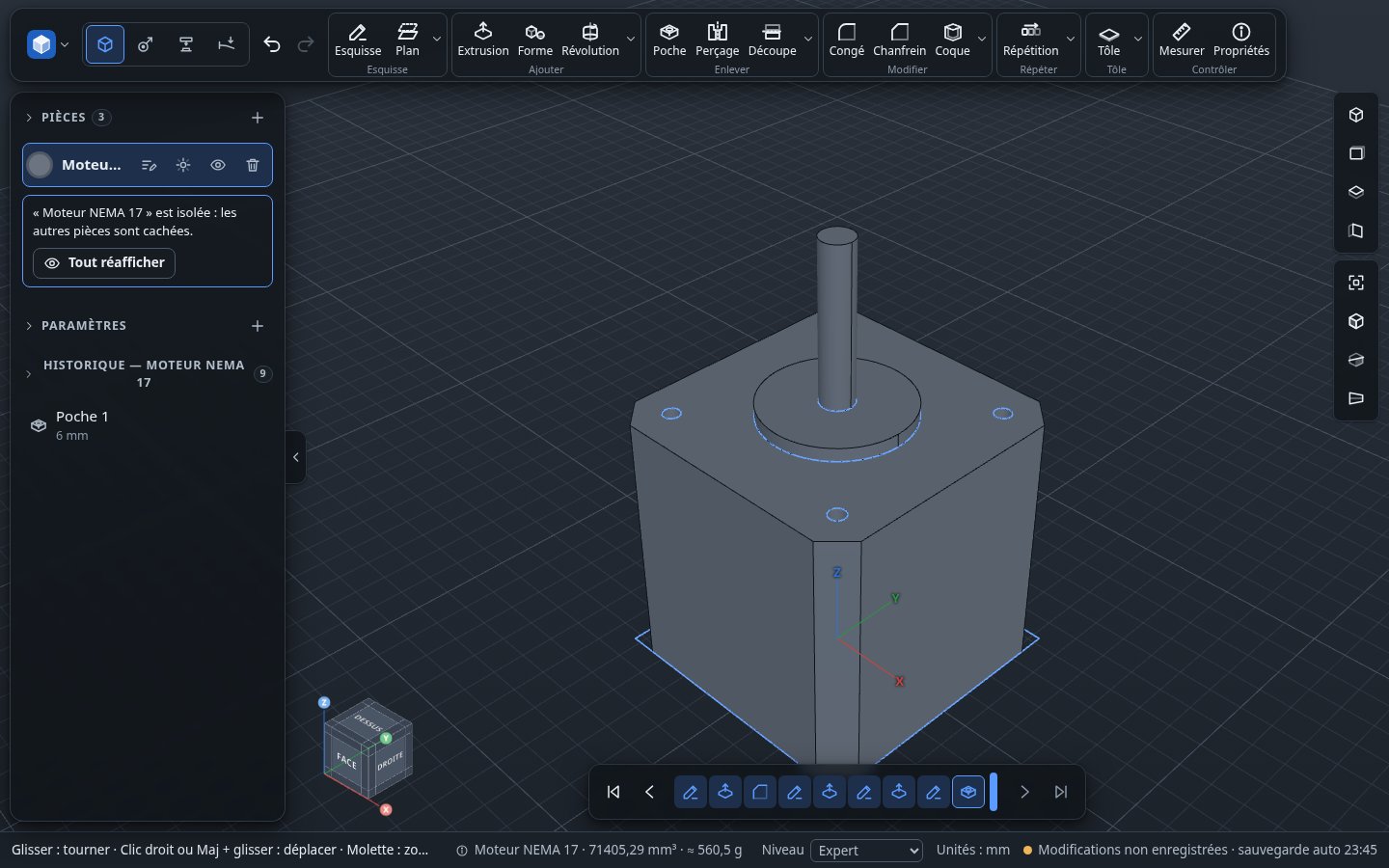This screenshot has width=1389, height=868.
Task: Delete the Moteur NEMA 17 part
Action: [253, 165]
